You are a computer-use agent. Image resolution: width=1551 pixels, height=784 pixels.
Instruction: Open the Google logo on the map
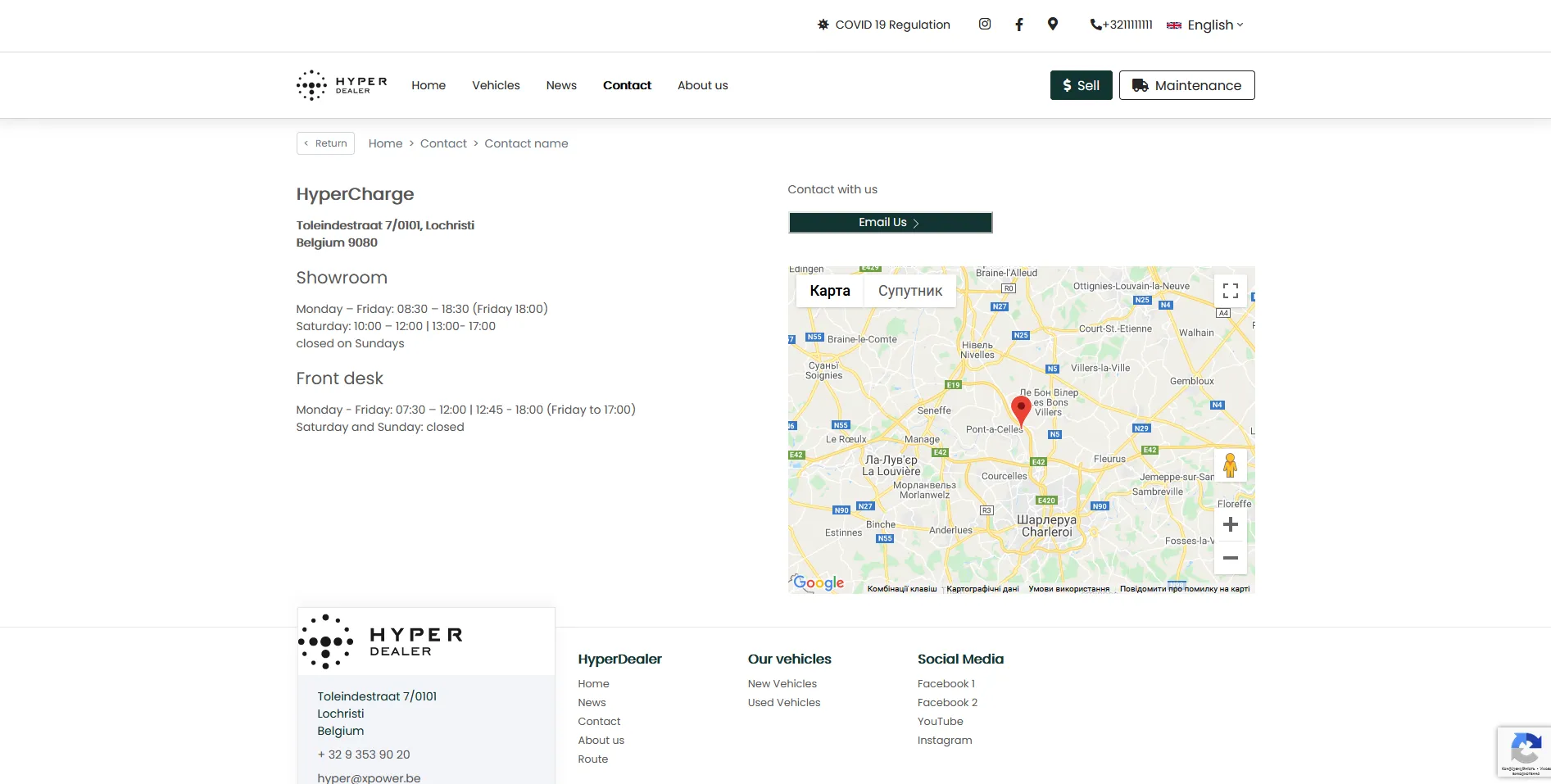pos(819,582)
